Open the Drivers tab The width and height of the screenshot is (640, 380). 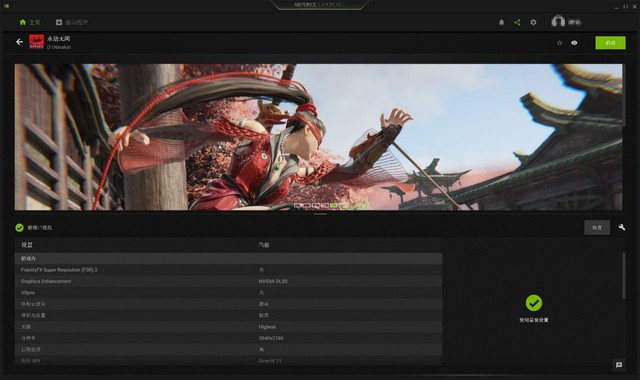(72, 22)
